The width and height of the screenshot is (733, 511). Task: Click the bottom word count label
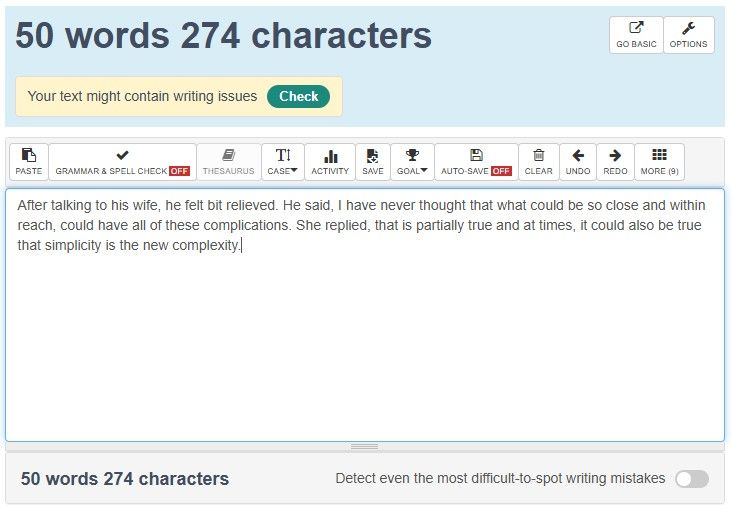[x=125, y=479]
